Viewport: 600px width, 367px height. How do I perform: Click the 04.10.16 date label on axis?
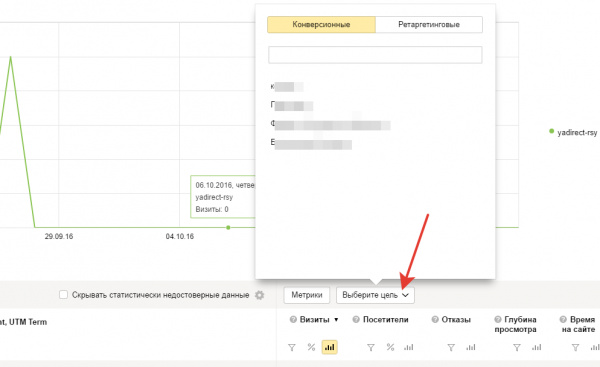[179, 237]
